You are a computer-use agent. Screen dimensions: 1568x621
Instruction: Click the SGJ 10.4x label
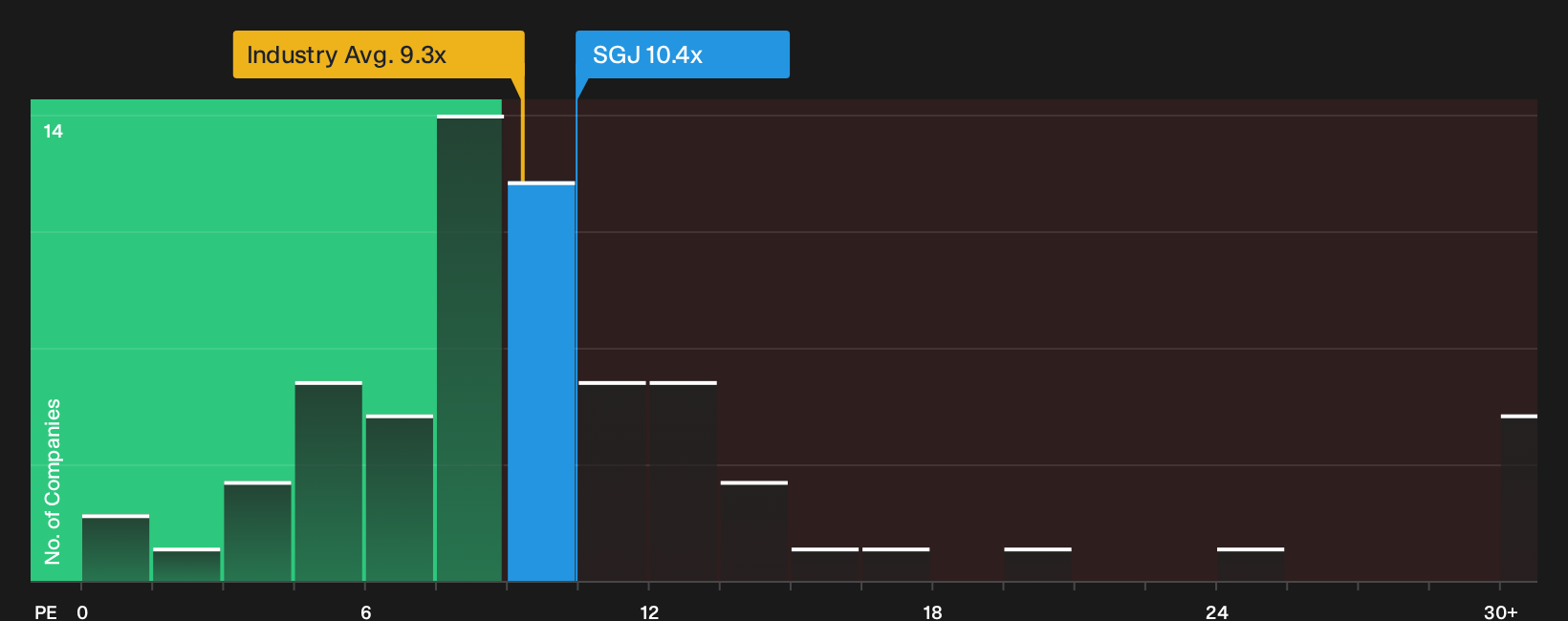click(682, 54)
